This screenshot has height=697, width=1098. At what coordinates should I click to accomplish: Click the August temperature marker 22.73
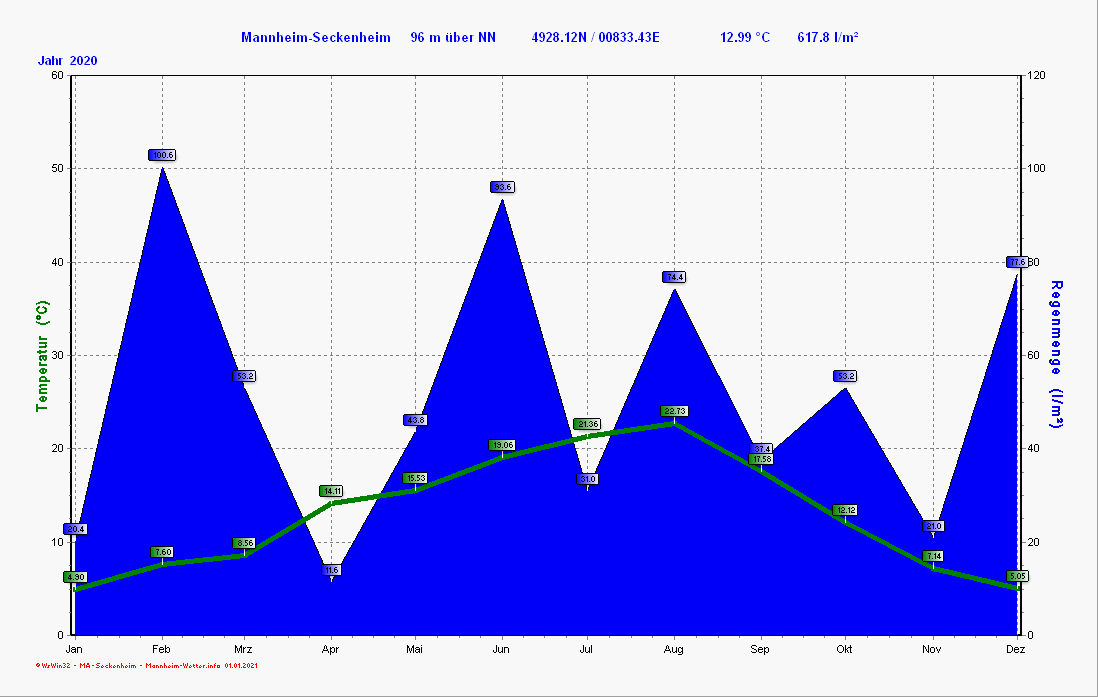pos(674,411)
